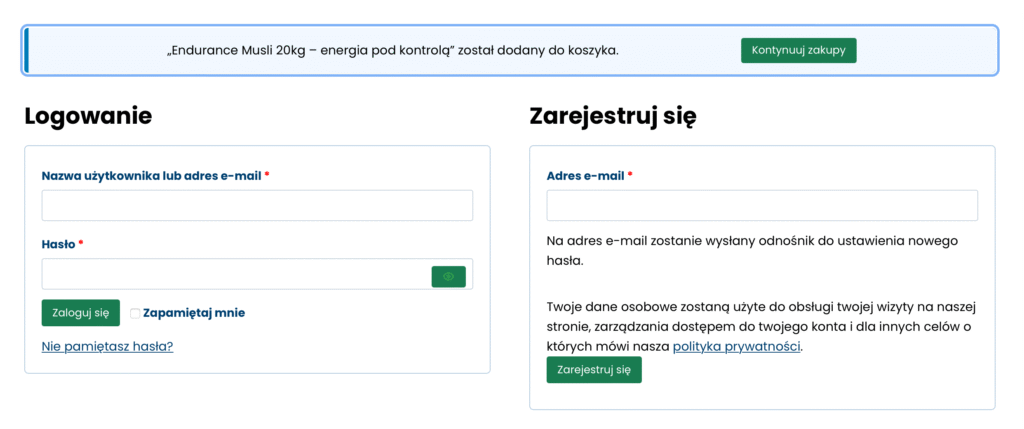Click the Kontynuuj zakupy button
The image size is (1024, 429).
(798, 50)
